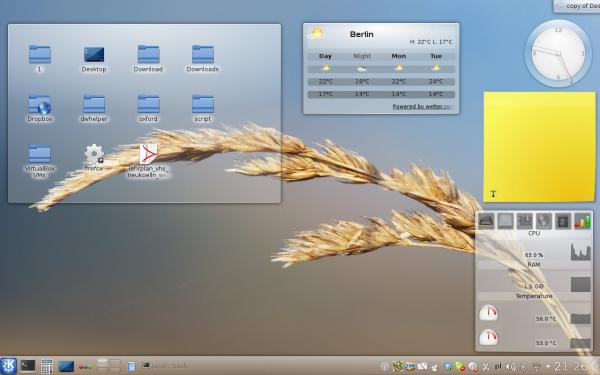Open Klipper scissors tray icon
Screen dimensions: 600x375
coord(486,367)
